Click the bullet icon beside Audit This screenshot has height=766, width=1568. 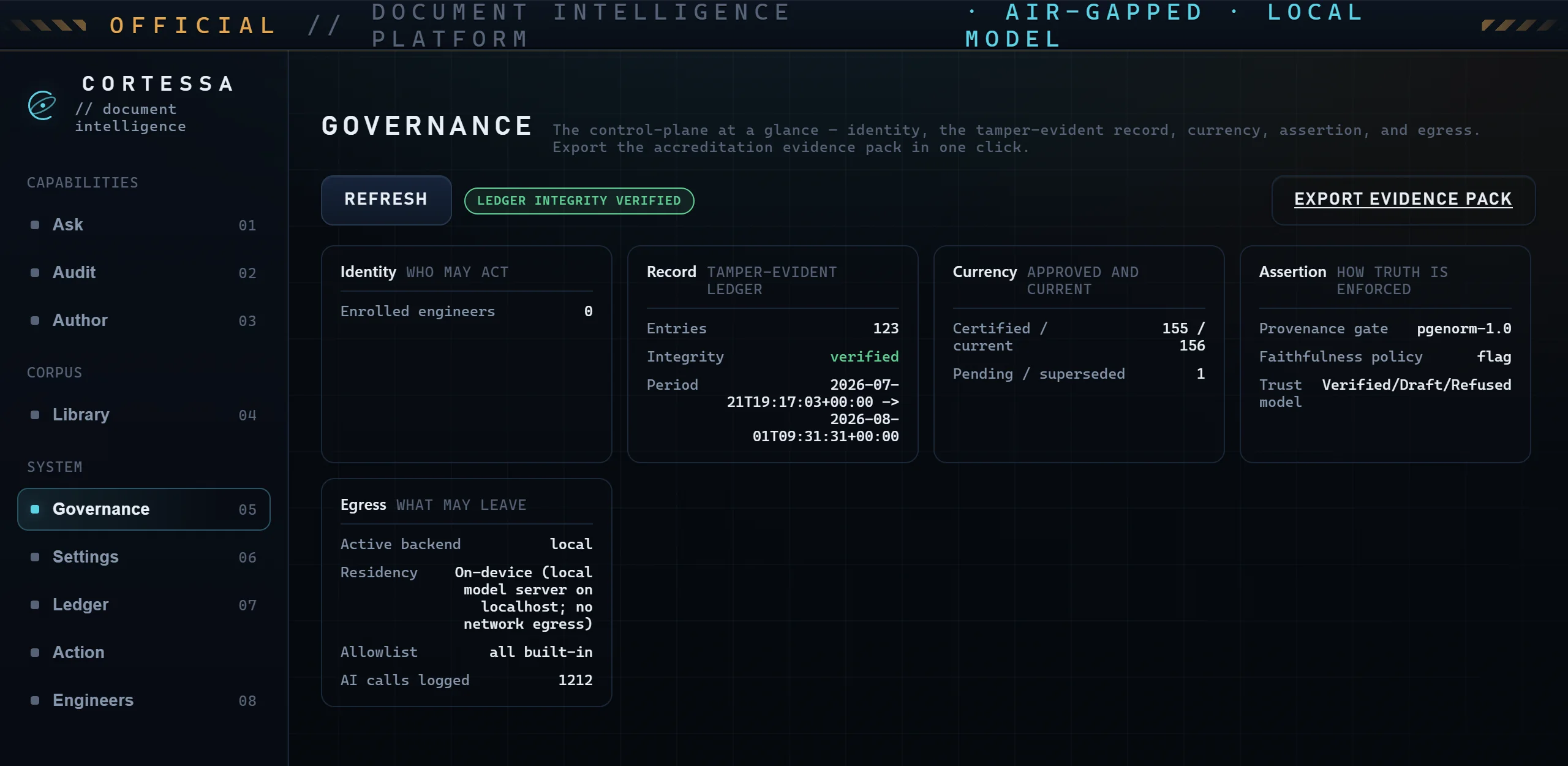coord(35,273)
